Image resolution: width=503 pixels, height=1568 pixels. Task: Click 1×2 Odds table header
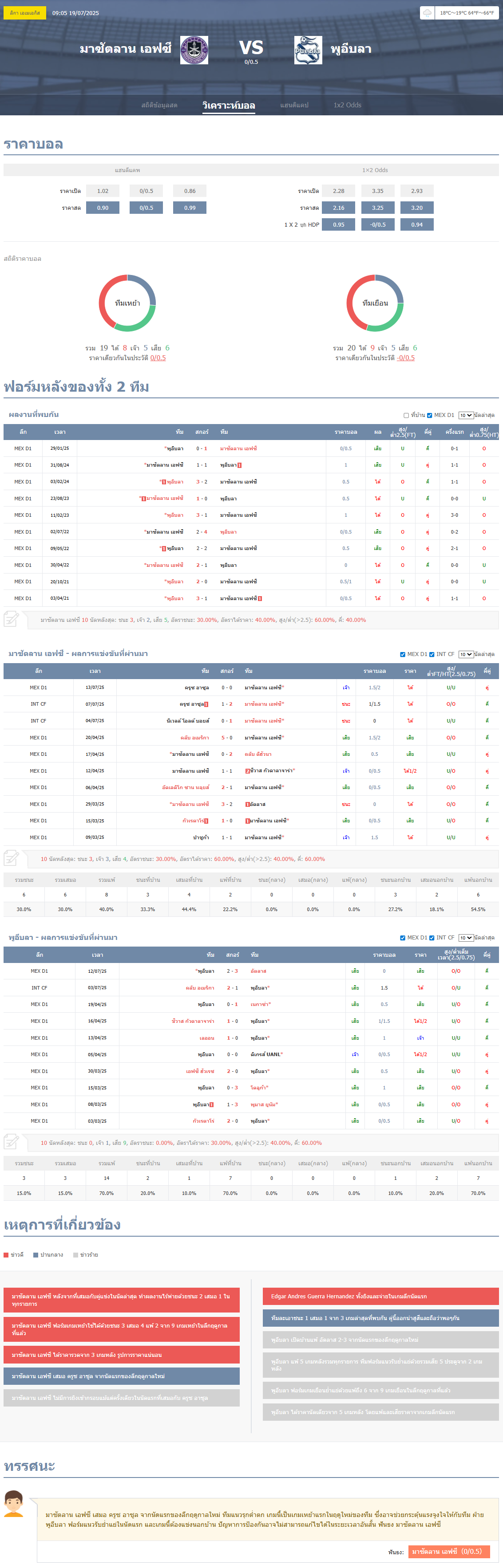coord(375,170)
